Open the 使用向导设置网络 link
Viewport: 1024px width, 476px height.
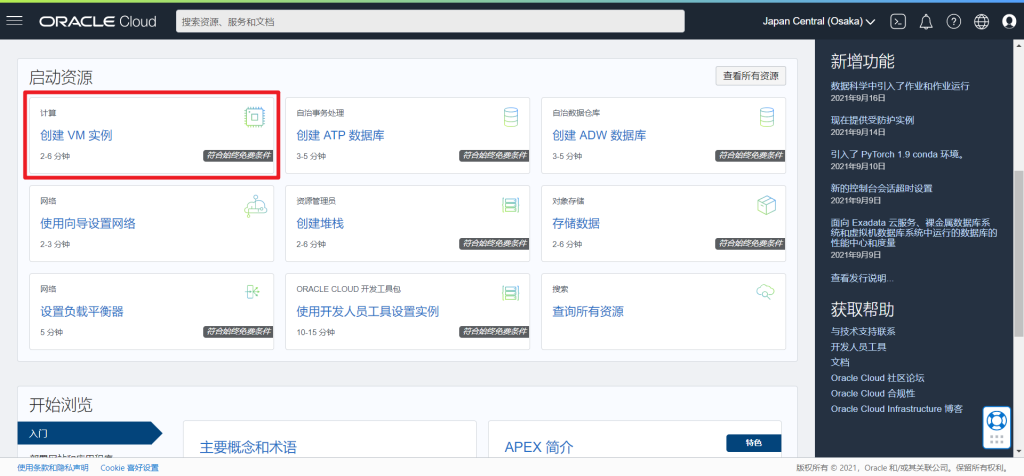coord(88,223)
